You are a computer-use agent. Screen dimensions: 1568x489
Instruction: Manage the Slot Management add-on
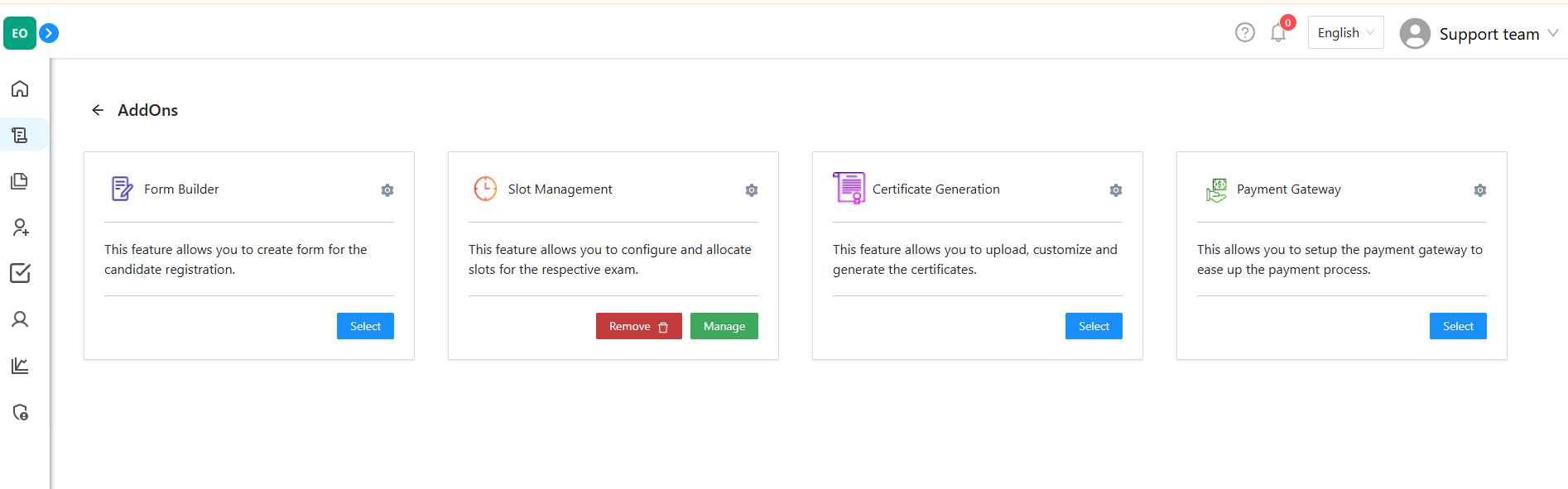click(x=724, y=326)
